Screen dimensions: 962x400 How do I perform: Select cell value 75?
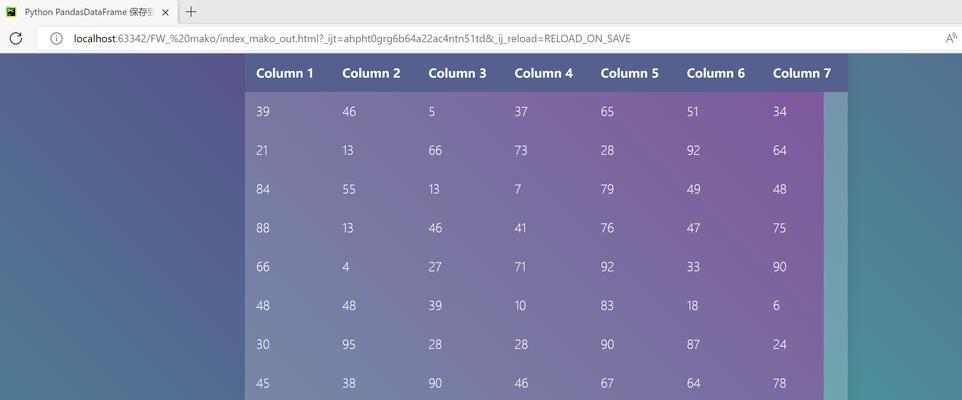click(780, 228)
